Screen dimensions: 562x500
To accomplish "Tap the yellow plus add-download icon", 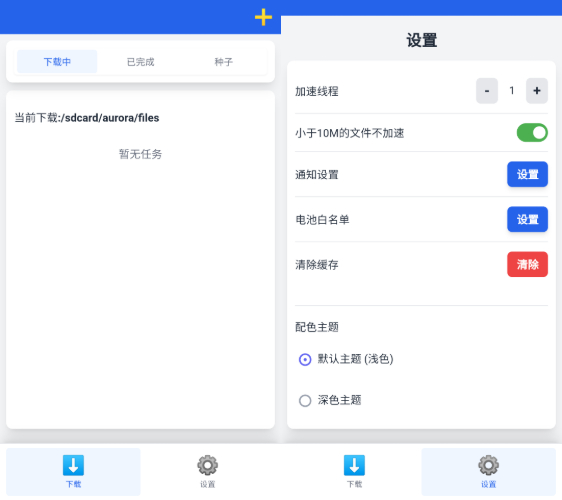I will 263,17.
